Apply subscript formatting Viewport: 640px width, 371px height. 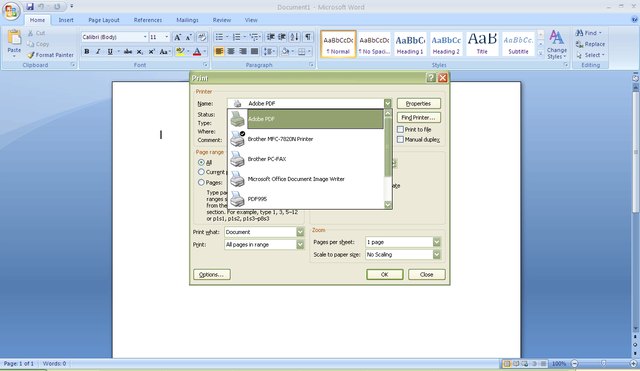140,51
